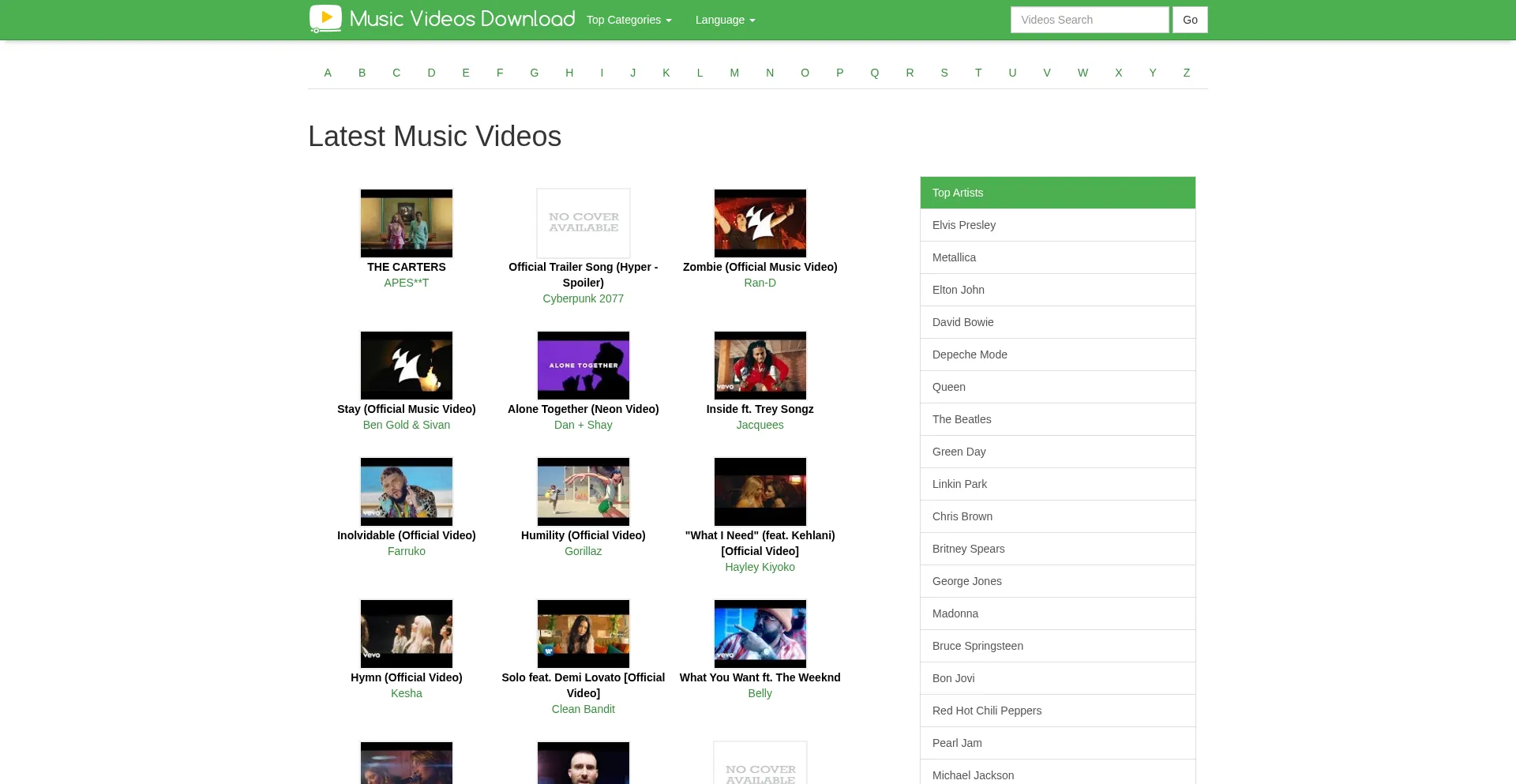Open Inside ft. Trey Songz thumbnail

pos(760,366)
